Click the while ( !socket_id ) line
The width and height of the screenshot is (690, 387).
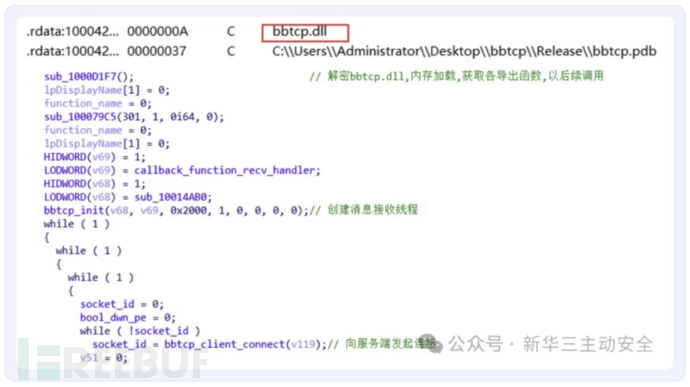[140, 332]
